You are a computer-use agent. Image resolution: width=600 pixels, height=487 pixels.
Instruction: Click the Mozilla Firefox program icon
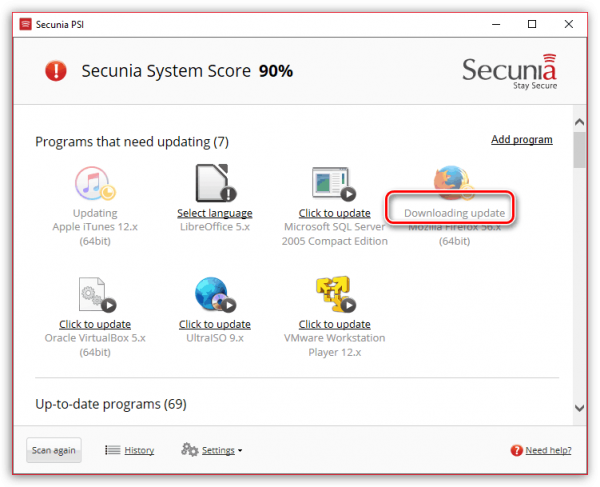(x=454, y=181)
